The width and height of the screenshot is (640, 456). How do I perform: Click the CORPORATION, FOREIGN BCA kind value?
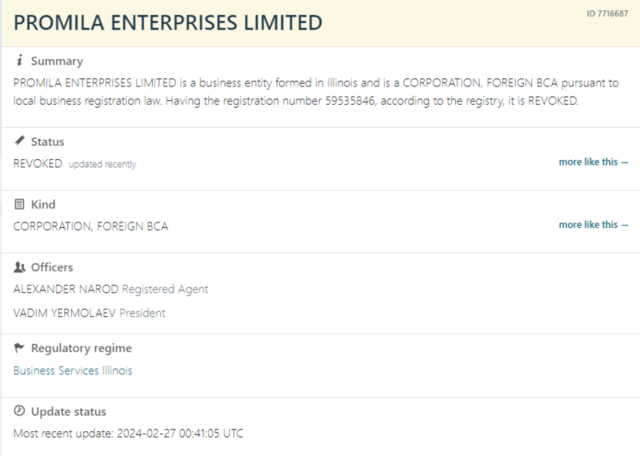91,227
